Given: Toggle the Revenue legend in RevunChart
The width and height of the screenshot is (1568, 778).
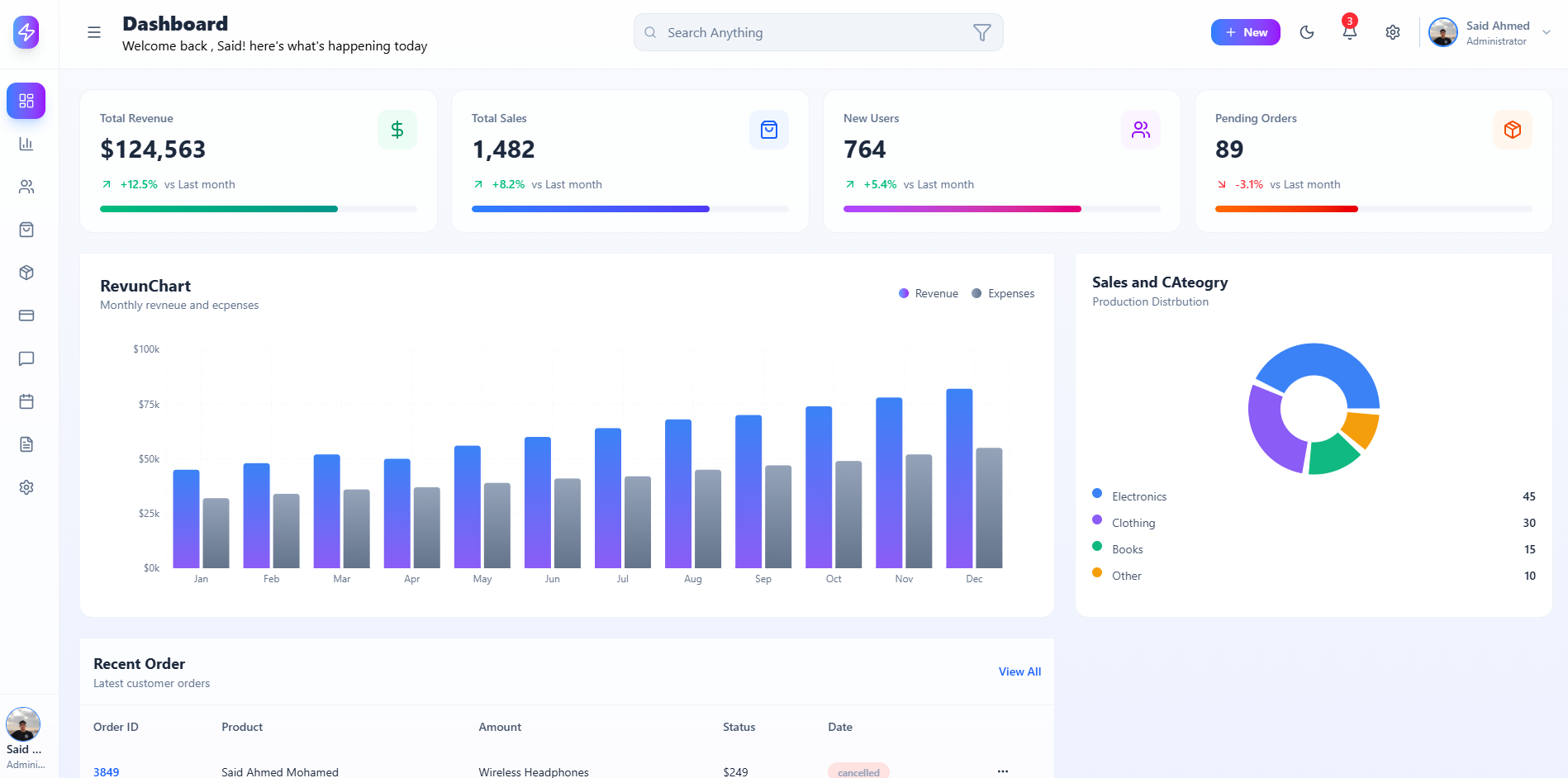Looking at the screenshot, I should pyautogui.click(x=928, y=293).
